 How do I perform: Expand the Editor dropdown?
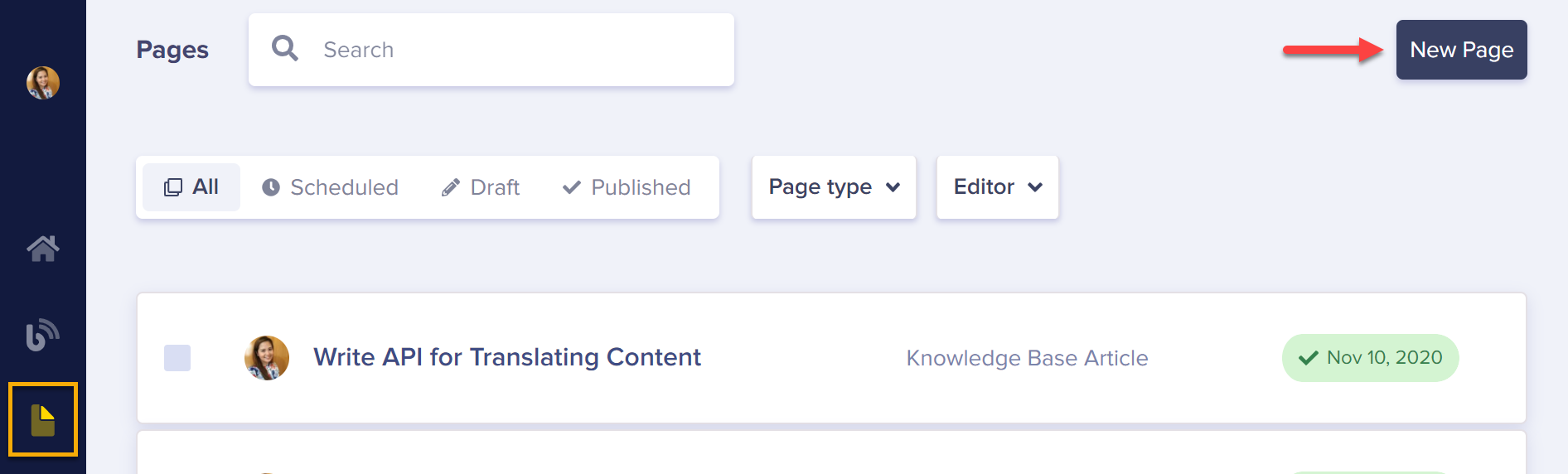(x=998, y=187)
